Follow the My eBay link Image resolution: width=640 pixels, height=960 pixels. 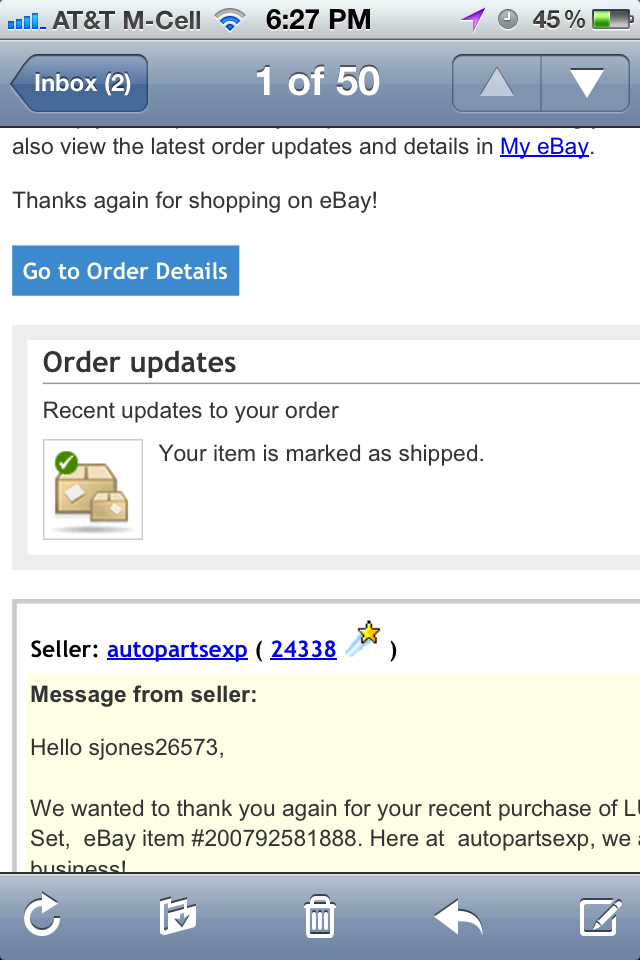(544, 147)
